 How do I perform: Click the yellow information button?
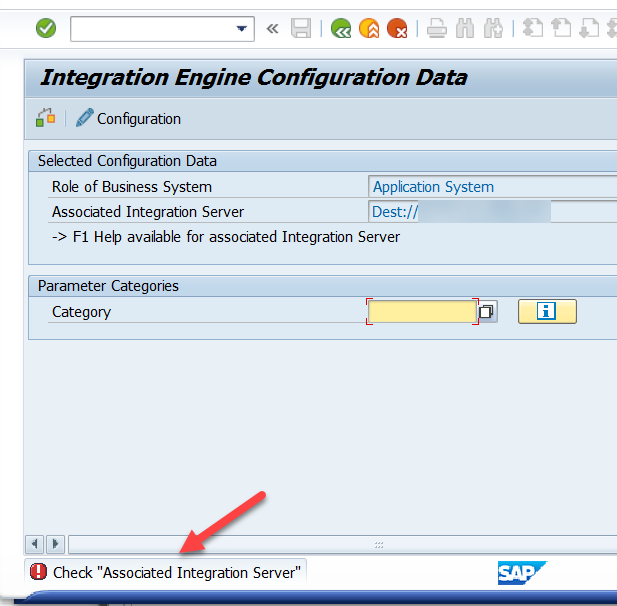(x=547, y=312)
